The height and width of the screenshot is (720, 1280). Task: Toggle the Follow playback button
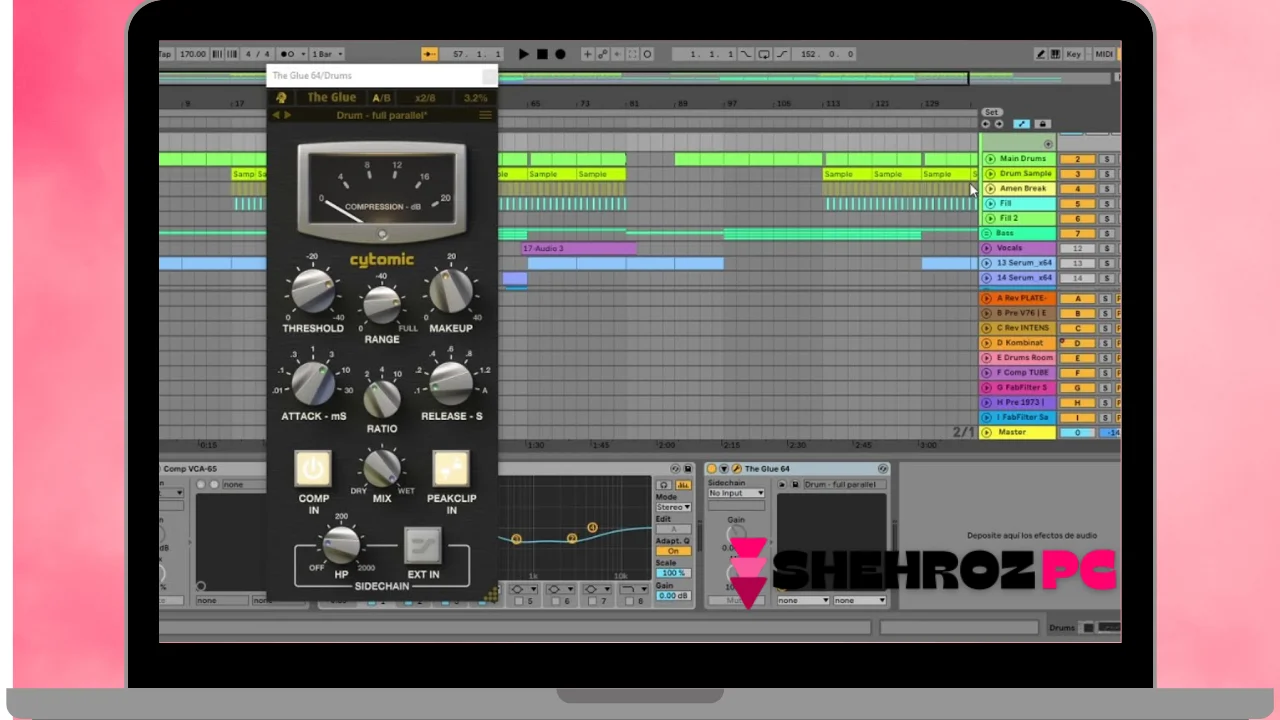click(x=429, y=54)
